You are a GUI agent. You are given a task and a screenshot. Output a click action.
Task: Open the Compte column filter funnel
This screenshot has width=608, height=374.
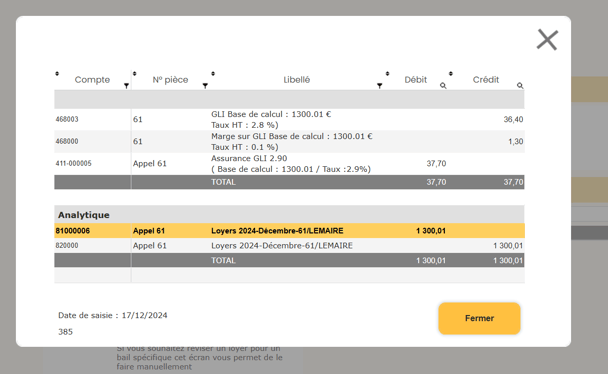coord(126,86)
